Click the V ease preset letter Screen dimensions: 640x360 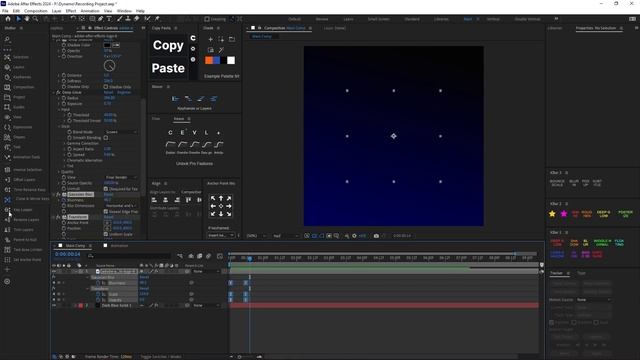(194, 133)
